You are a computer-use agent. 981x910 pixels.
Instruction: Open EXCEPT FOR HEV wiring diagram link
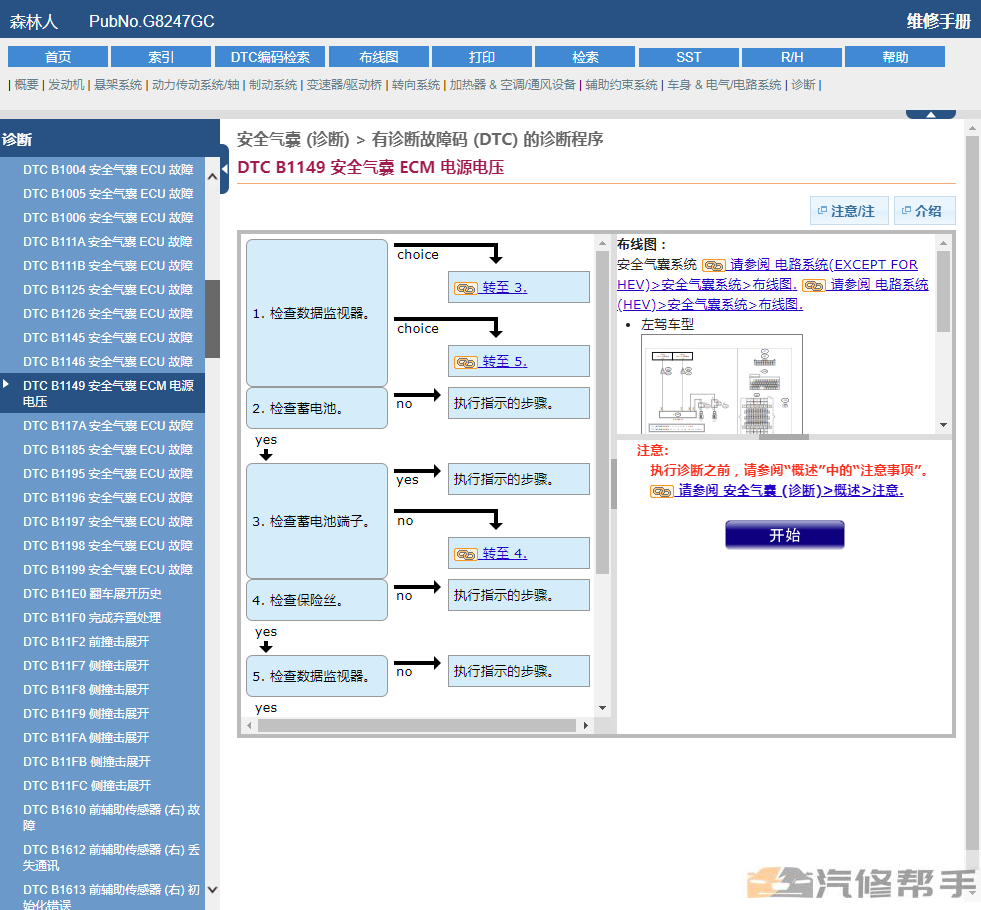[823, 265]
